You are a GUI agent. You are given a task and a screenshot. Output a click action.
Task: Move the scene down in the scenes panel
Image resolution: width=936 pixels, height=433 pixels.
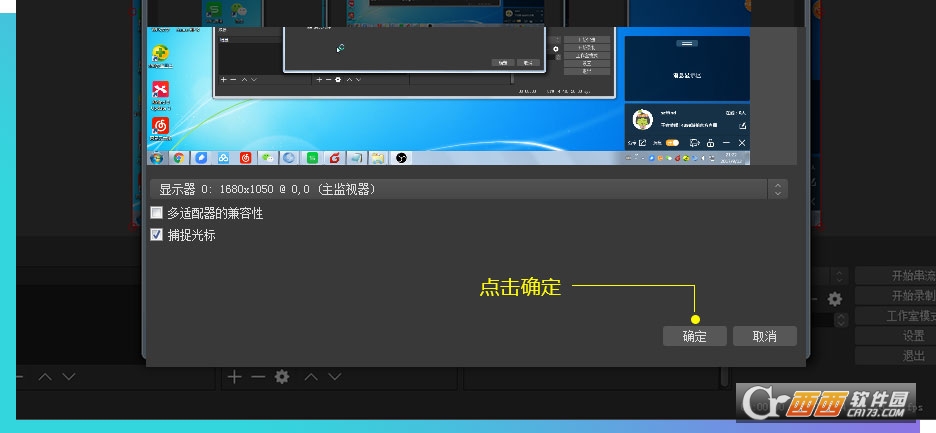(x=69, y=377)
